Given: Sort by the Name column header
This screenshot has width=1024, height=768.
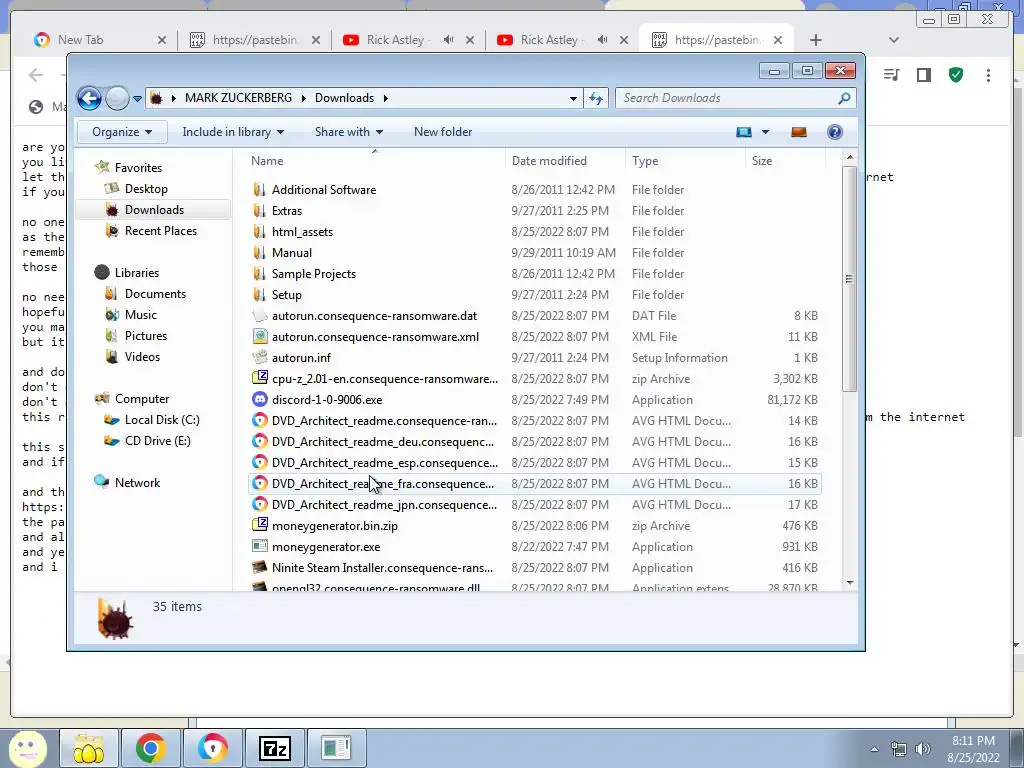Looking at the screenshot, I should click(267, 161).
